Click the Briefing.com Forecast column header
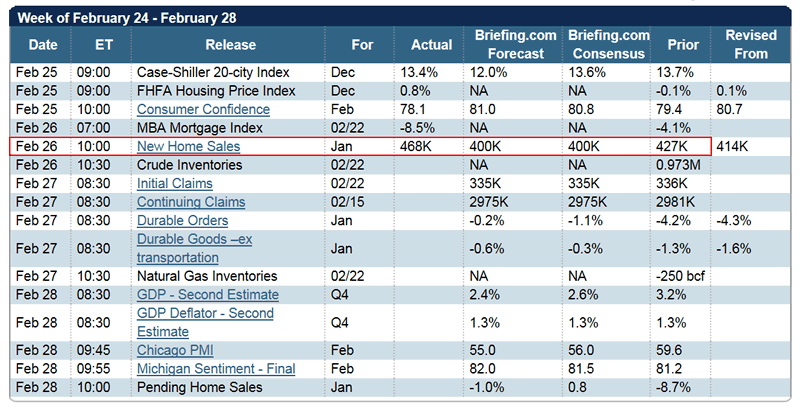 (513, 45)
